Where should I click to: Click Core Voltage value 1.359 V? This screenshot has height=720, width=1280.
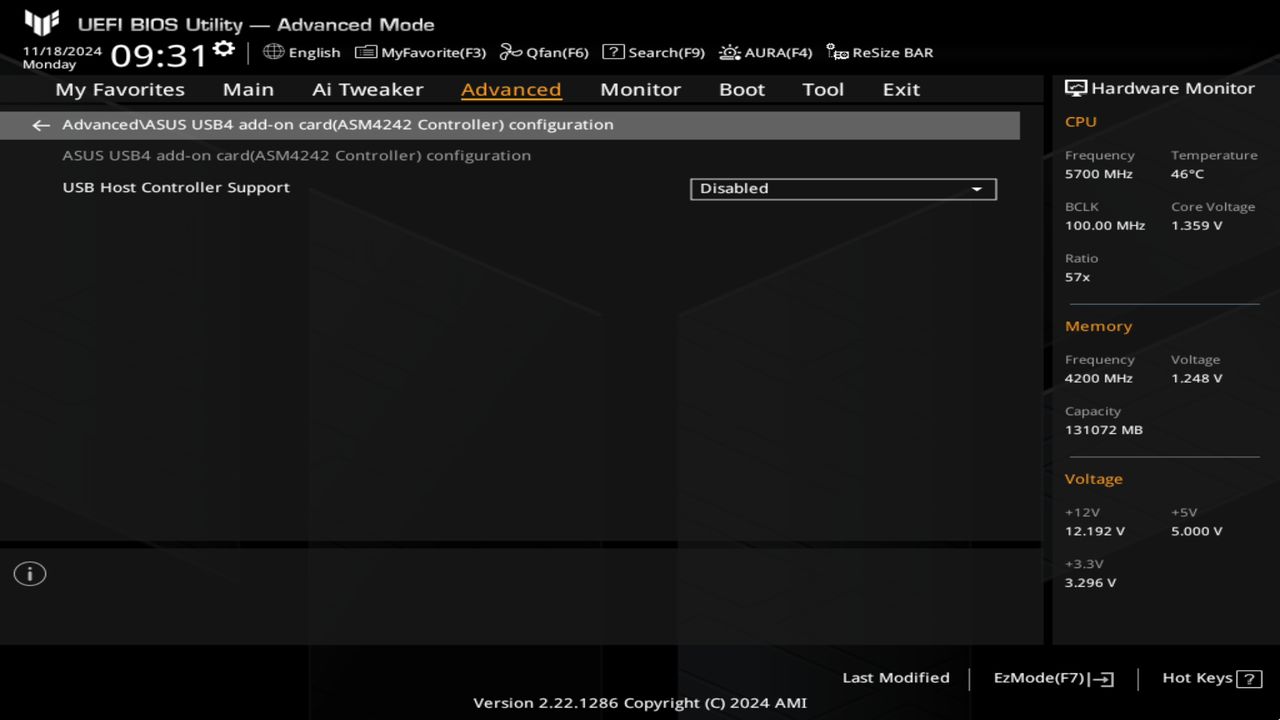point(1196,226)
